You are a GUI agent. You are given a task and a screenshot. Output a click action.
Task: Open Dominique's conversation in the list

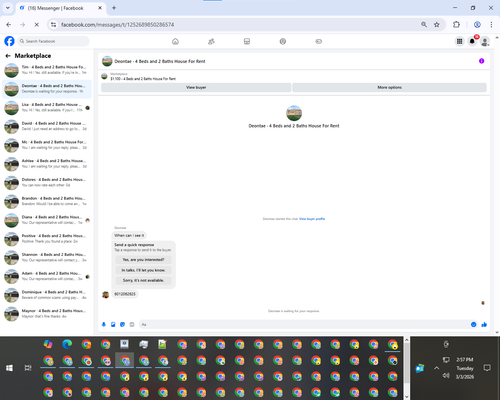pyautogui.click(x=47, y=295)
